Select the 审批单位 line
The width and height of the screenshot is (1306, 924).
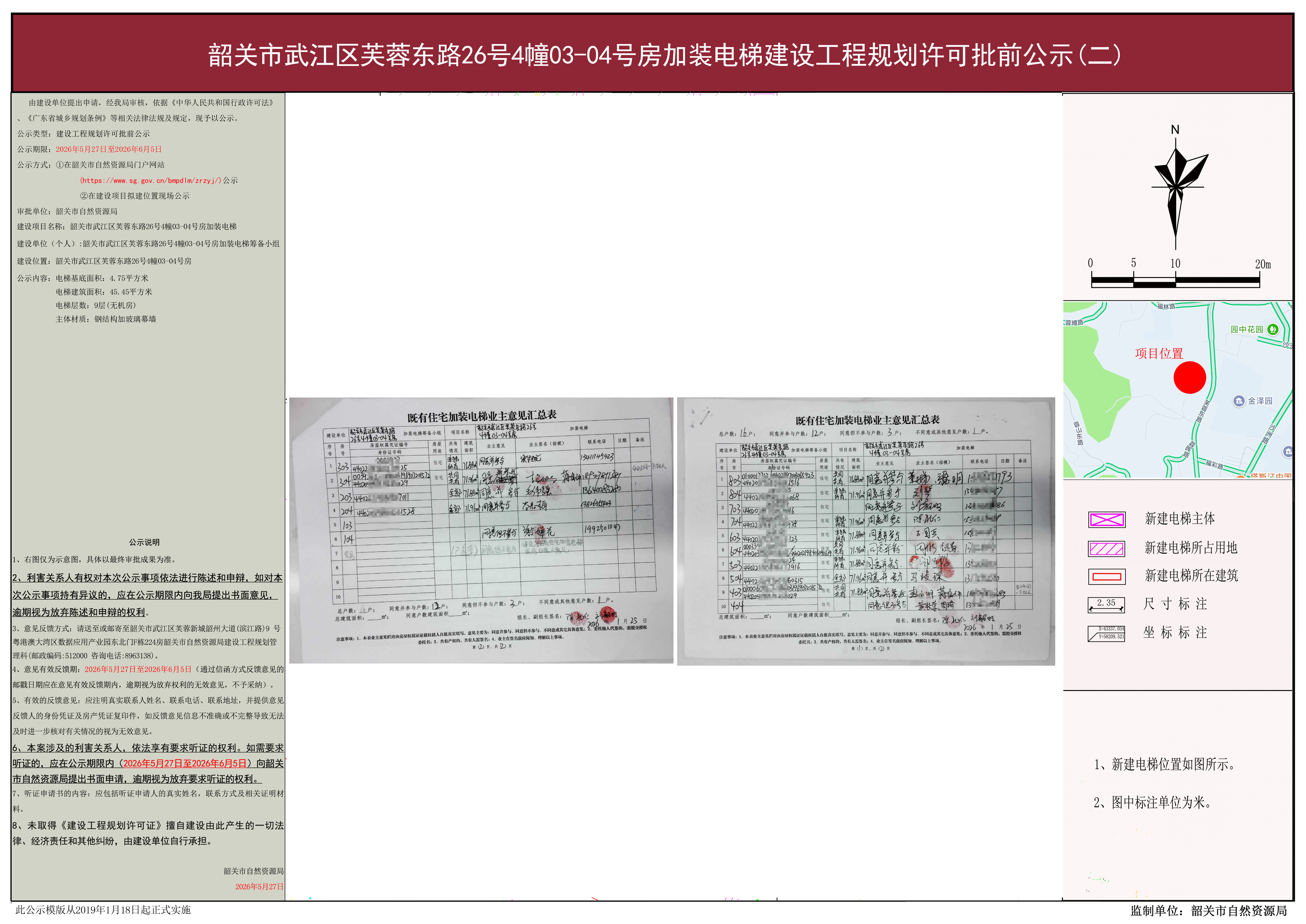click(67, 211)
